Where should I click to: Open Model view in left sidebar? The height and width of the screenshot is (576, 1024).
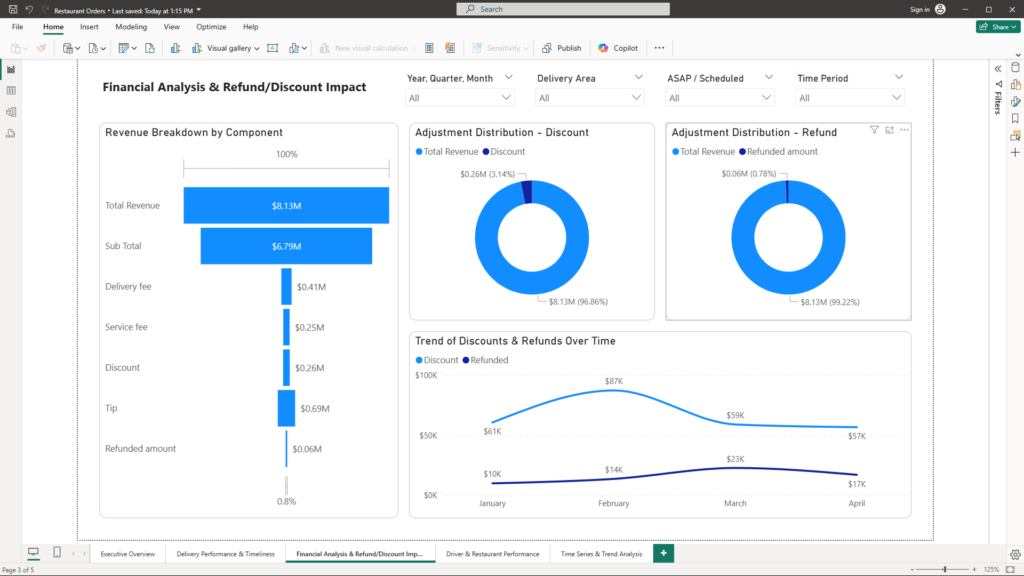(x=11, y=112)
